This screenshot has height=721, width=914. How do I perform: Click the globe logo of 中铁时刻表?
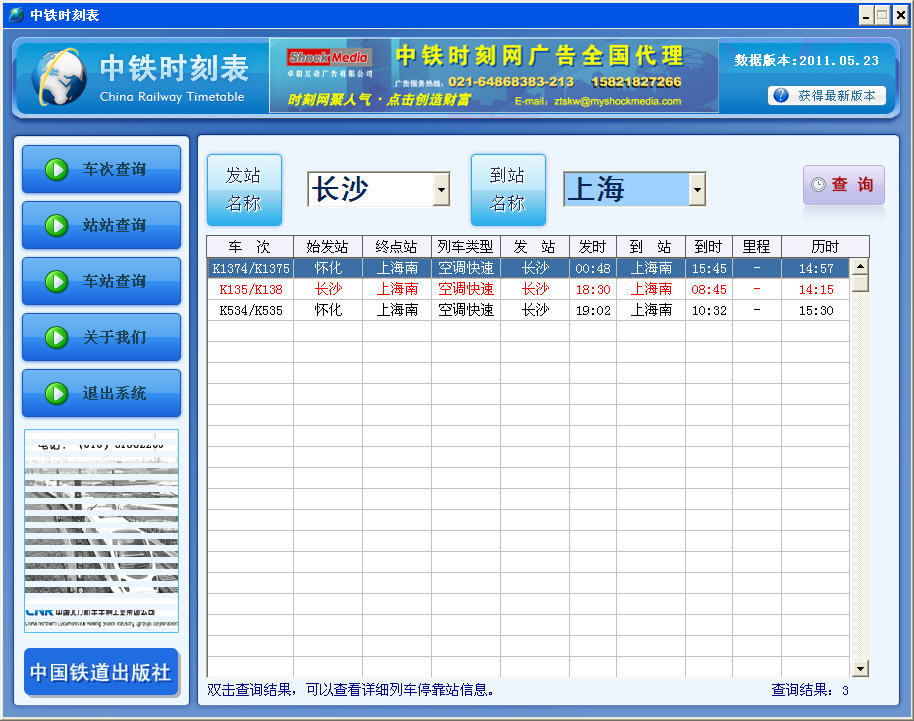(59, 78)
